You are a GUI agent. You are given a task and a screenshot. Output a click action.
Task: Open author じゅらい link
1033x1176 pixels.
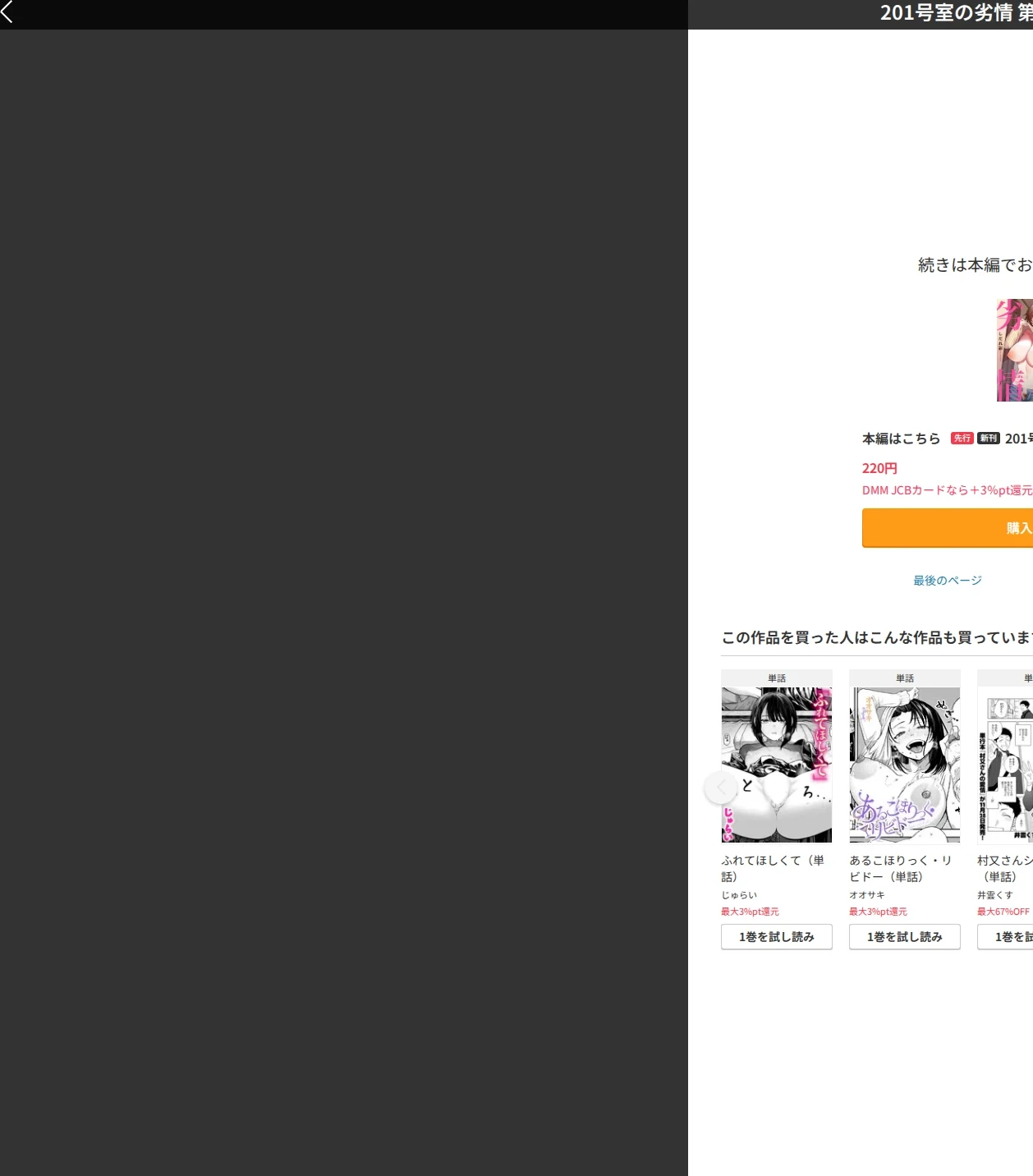point(739,895)
